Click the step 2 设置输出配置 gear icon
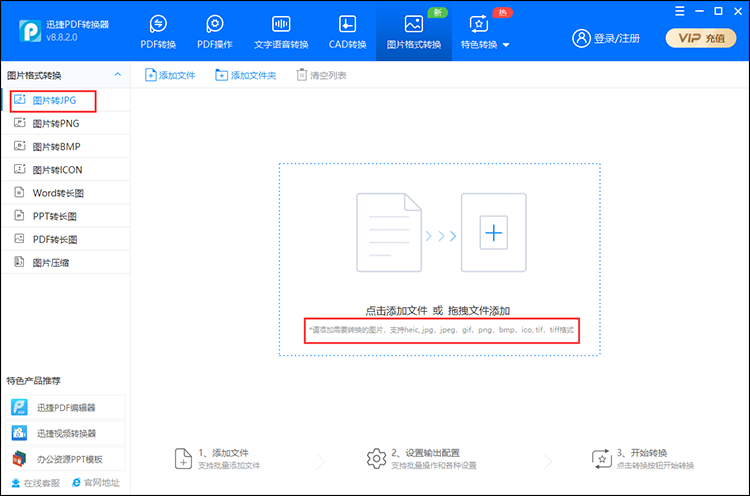The image size is (750, 496). (376, 459)
